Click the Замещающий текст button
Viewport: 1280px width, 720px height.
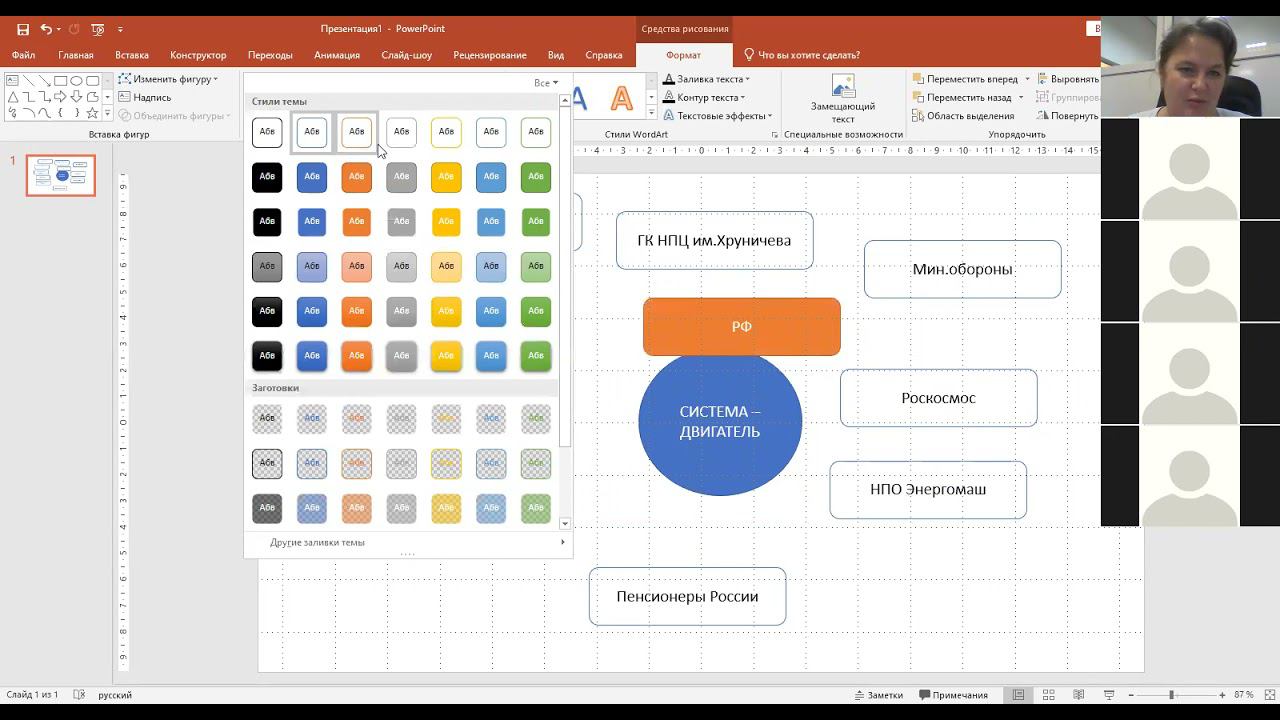(843, 99)
